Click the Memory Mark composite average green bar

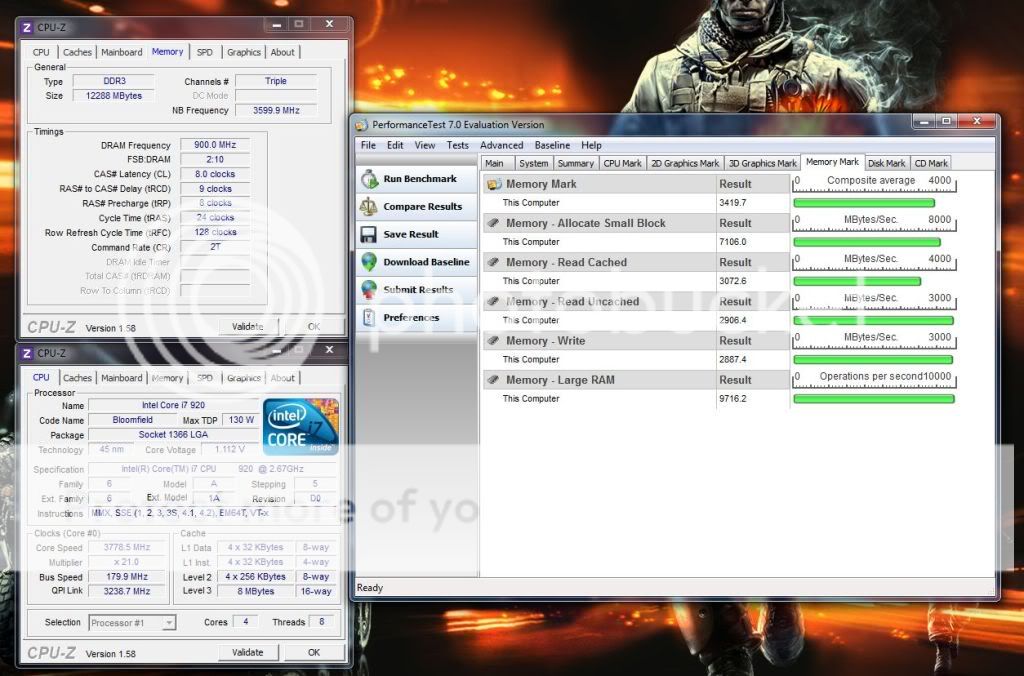[864, 203]
